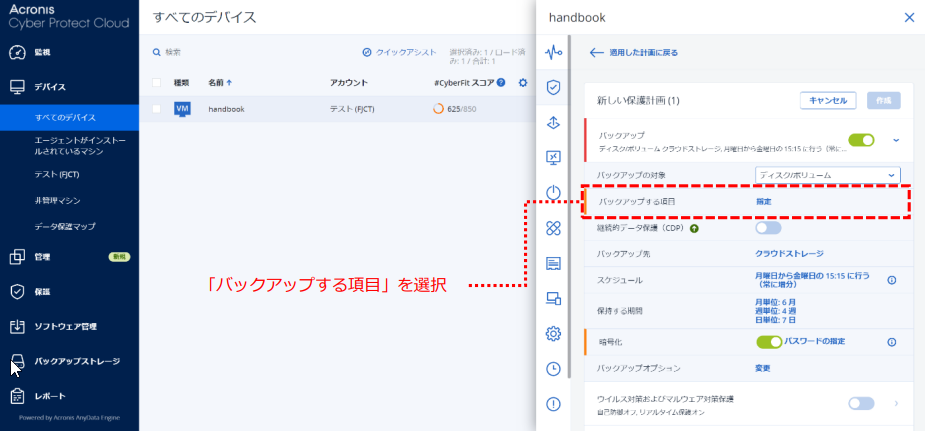Open the protection shield icon in handbook panel

552,87
